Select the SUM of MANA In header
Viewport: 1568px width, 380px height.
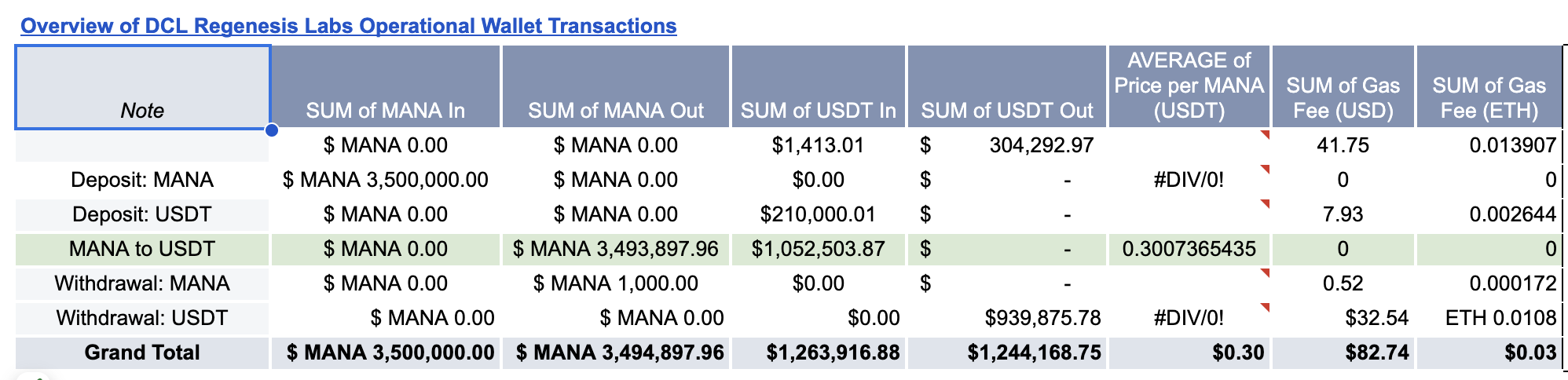[385, 87]
